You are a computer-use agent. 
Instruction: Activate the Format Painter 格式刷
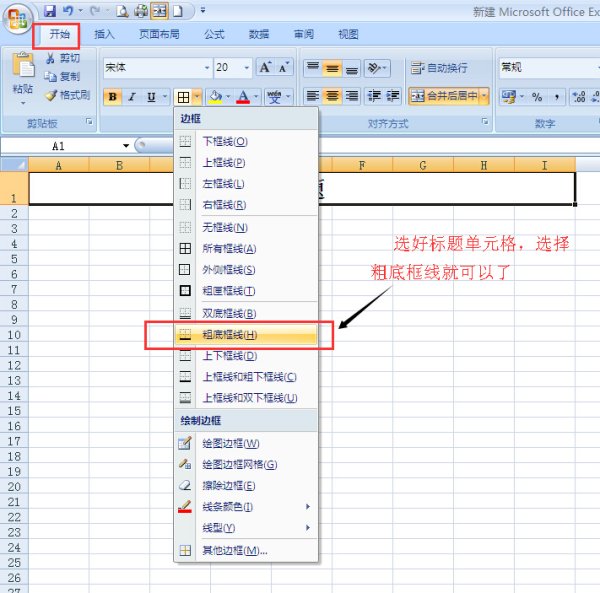click(x=67, y=95)
